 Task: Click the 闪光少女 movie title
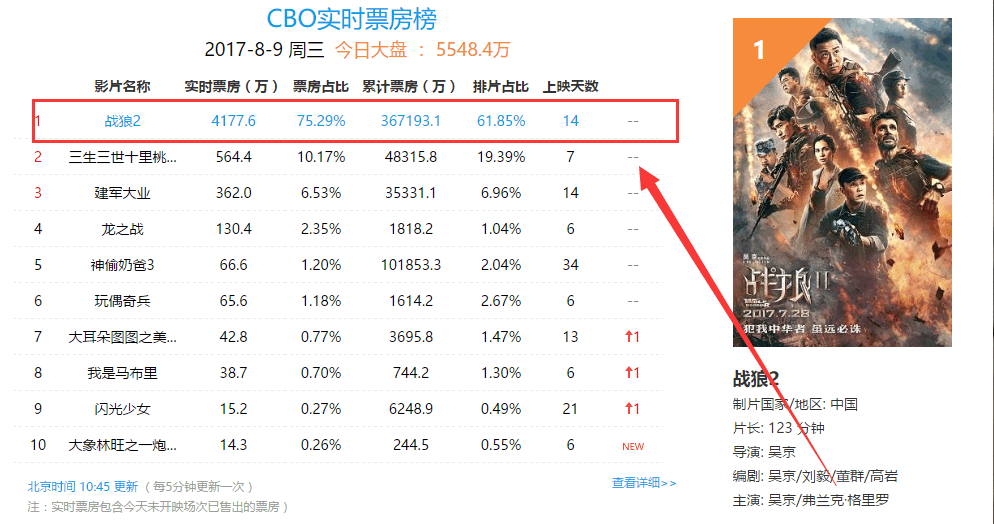click(122, 409)
